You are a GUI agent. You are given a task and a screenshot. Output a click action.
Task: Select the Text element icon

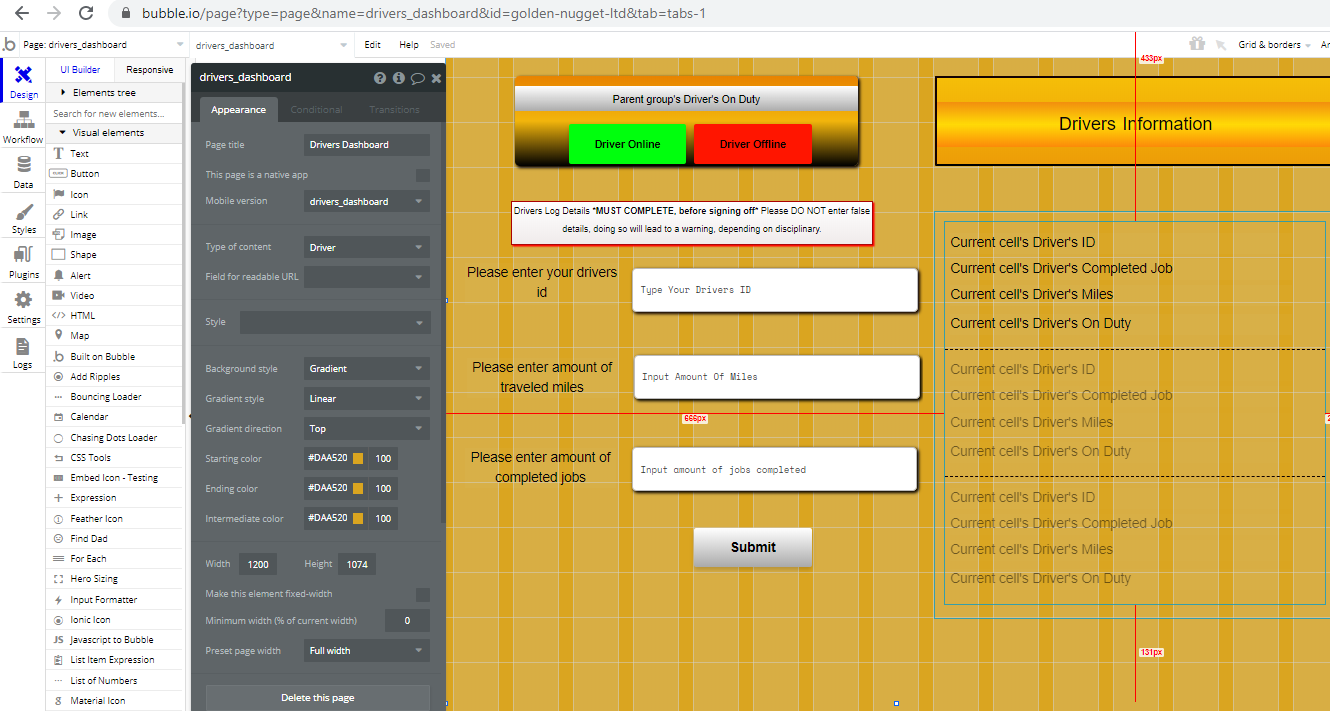(x=58, y=153)
